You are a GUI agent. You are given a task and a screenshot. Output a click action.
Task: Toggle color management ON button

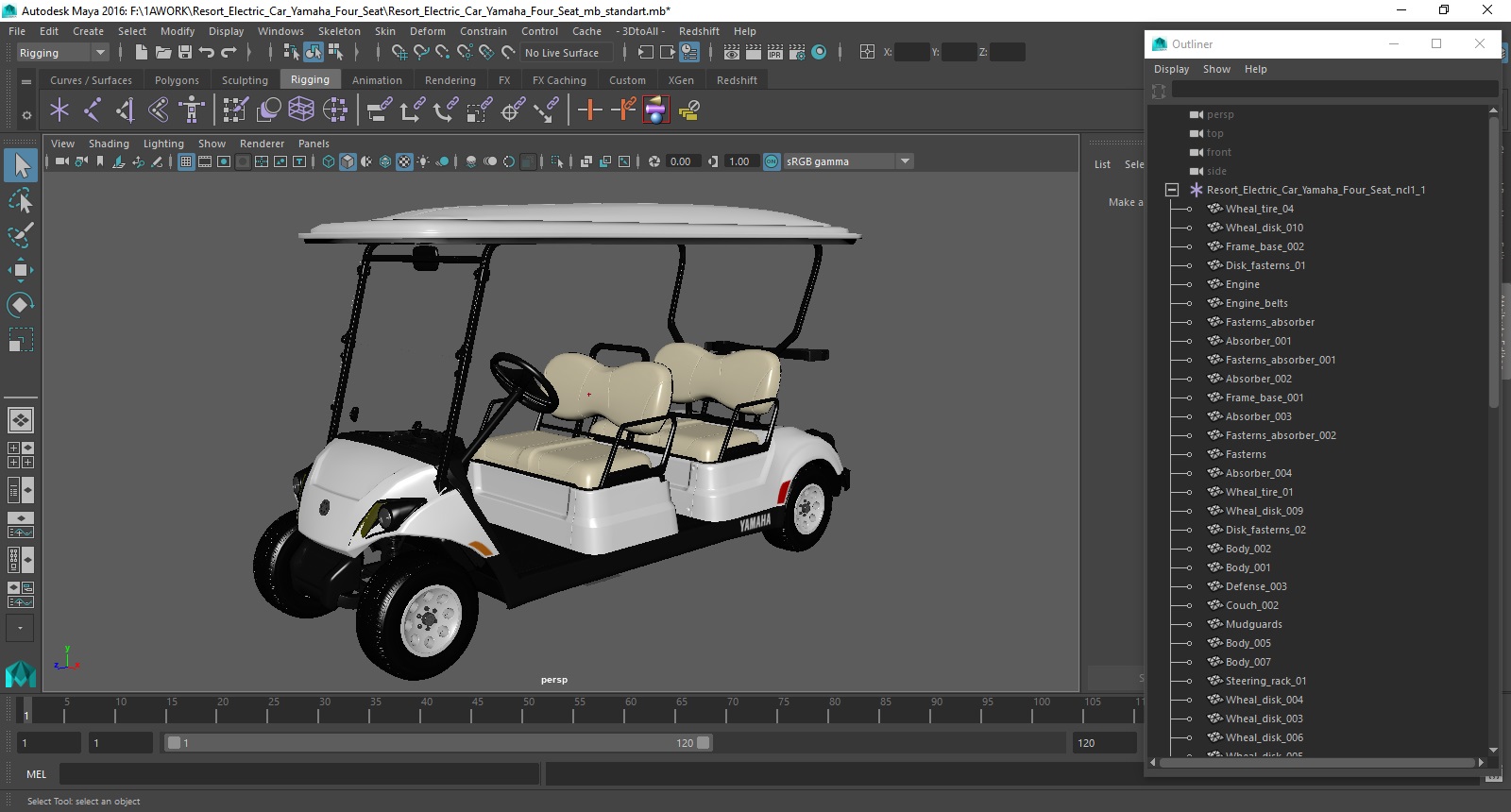pyautogui.click(x=772, y=161)
